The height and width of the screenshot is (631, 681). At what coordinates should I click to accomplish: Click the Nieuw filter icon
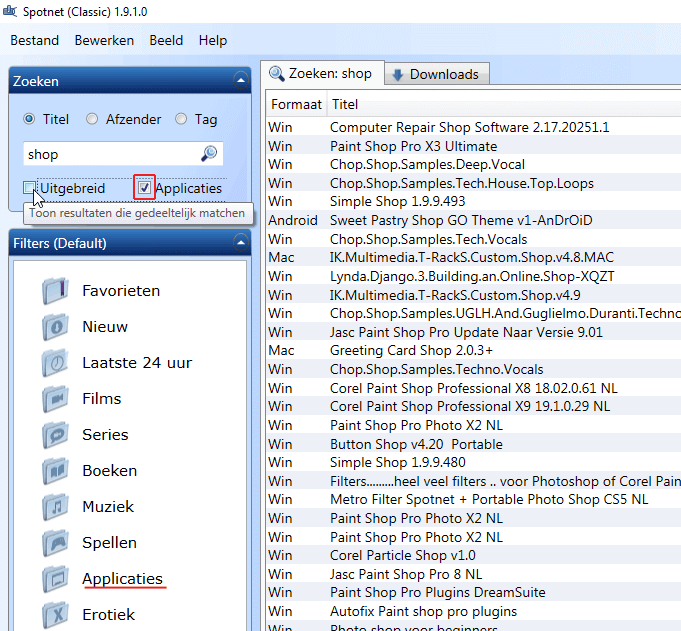pyautogui.click(x=56, y=327)
